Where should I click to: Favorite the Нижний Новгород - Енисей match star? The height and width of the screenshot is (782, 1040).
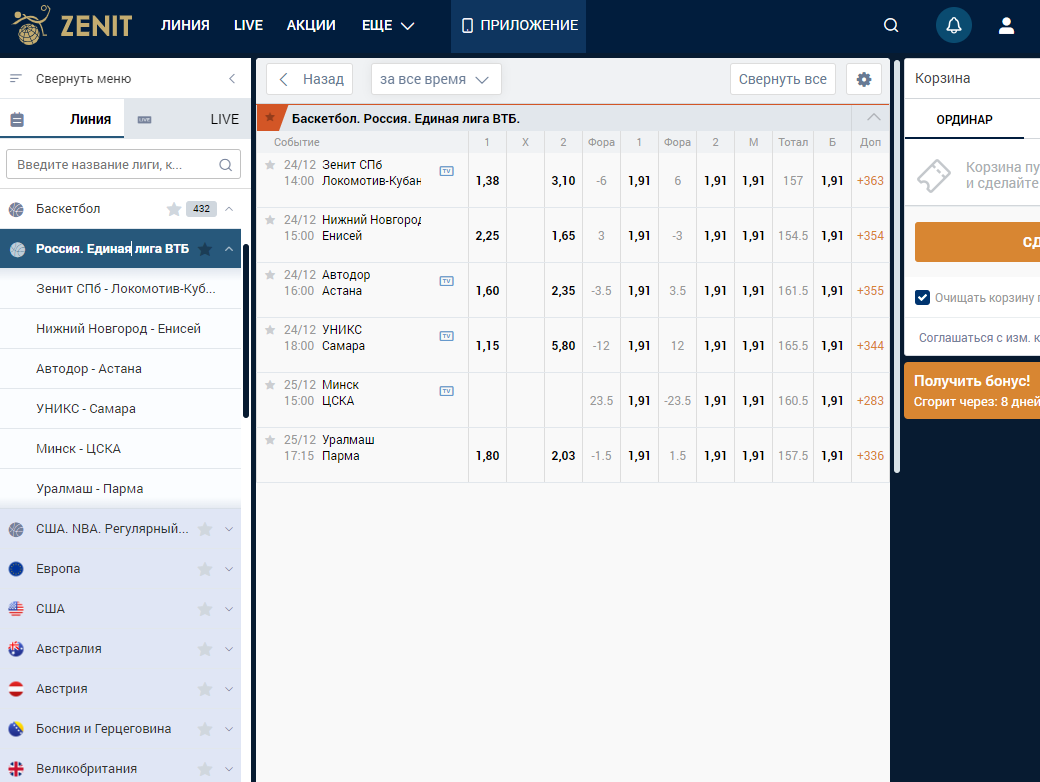coord(270,220)
